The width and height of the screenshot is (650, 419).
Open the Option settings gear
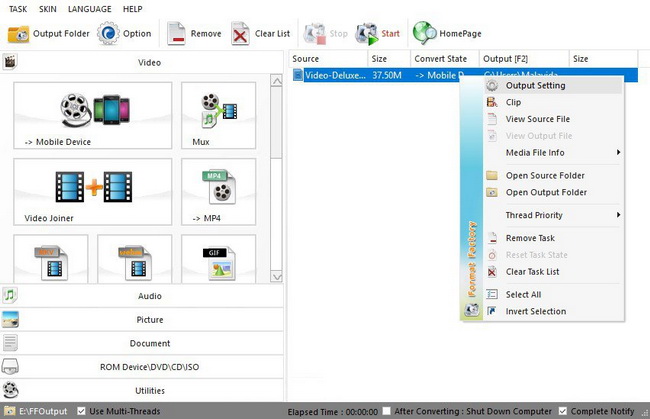tap(108, 34)
